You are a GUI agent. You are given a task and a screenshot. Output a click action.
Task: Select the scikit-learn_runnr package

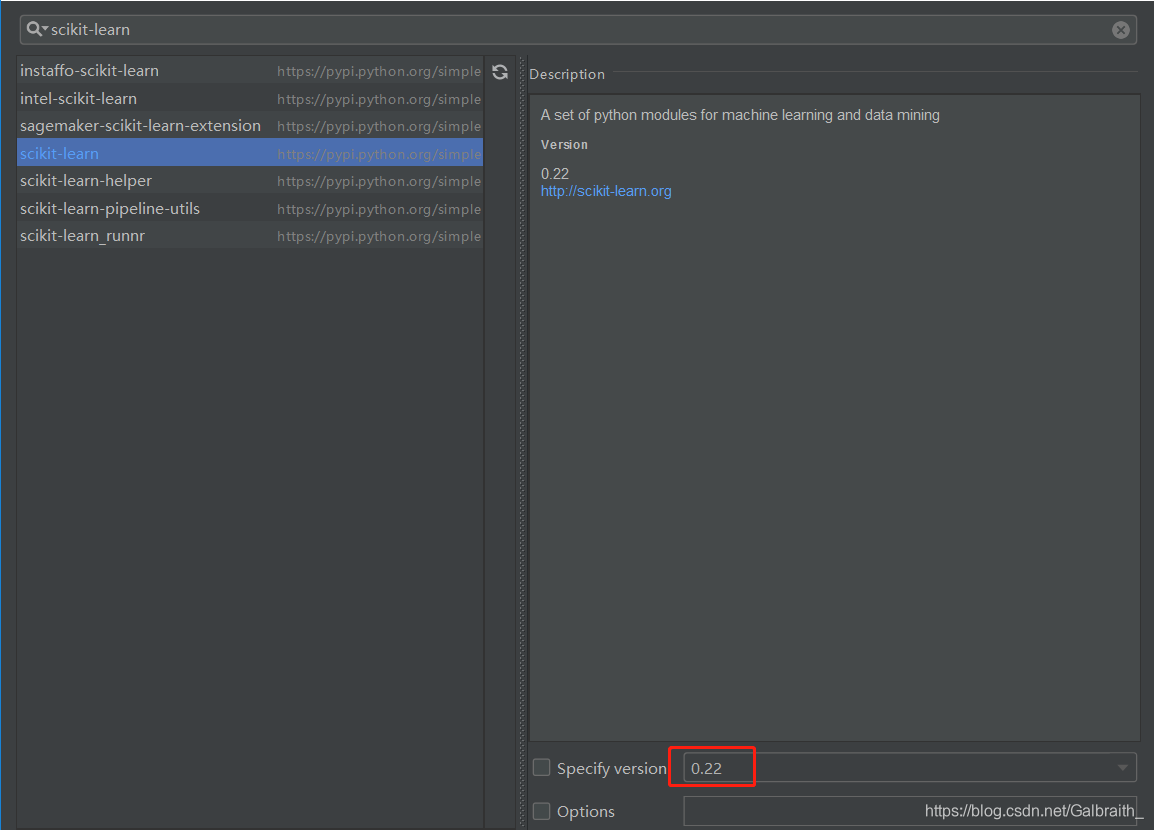tap(249, 235)
